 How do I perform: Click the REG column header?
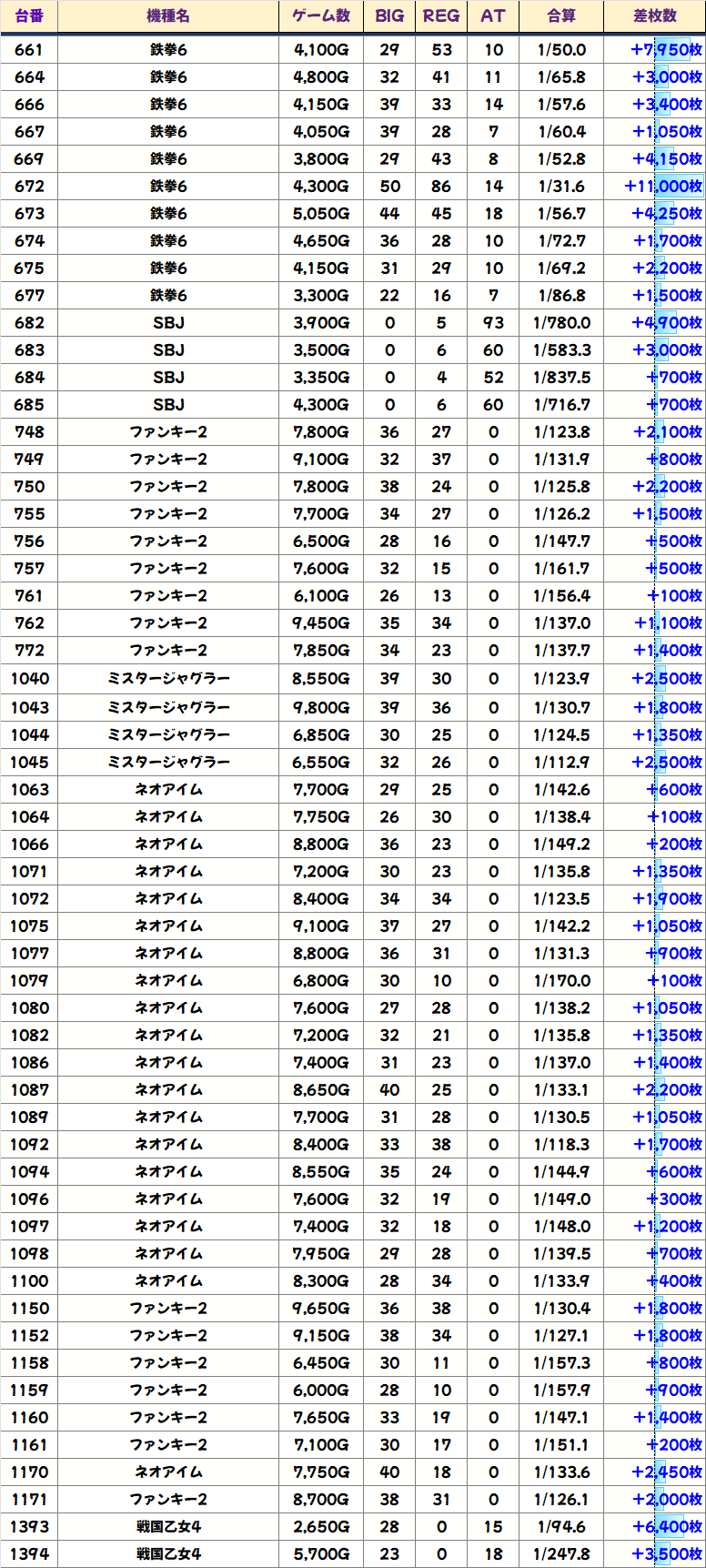(x=441, y=16)
